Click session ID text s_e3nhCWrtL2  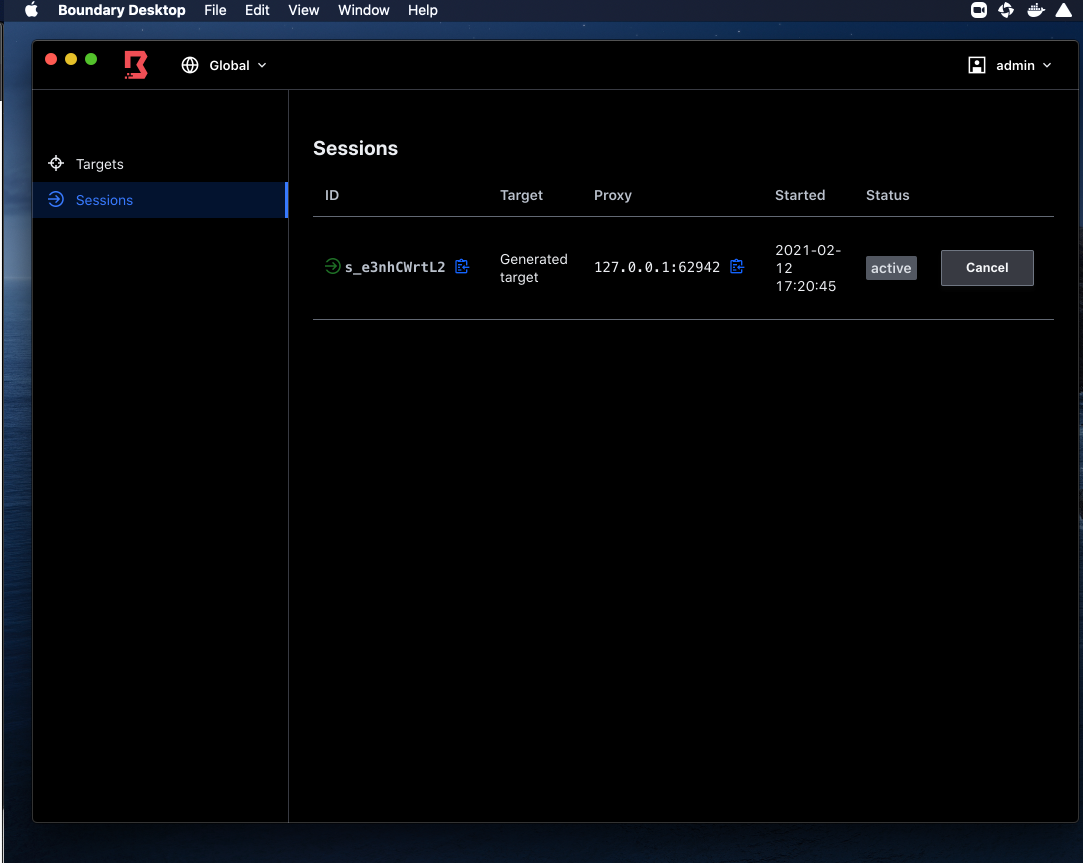395,267
